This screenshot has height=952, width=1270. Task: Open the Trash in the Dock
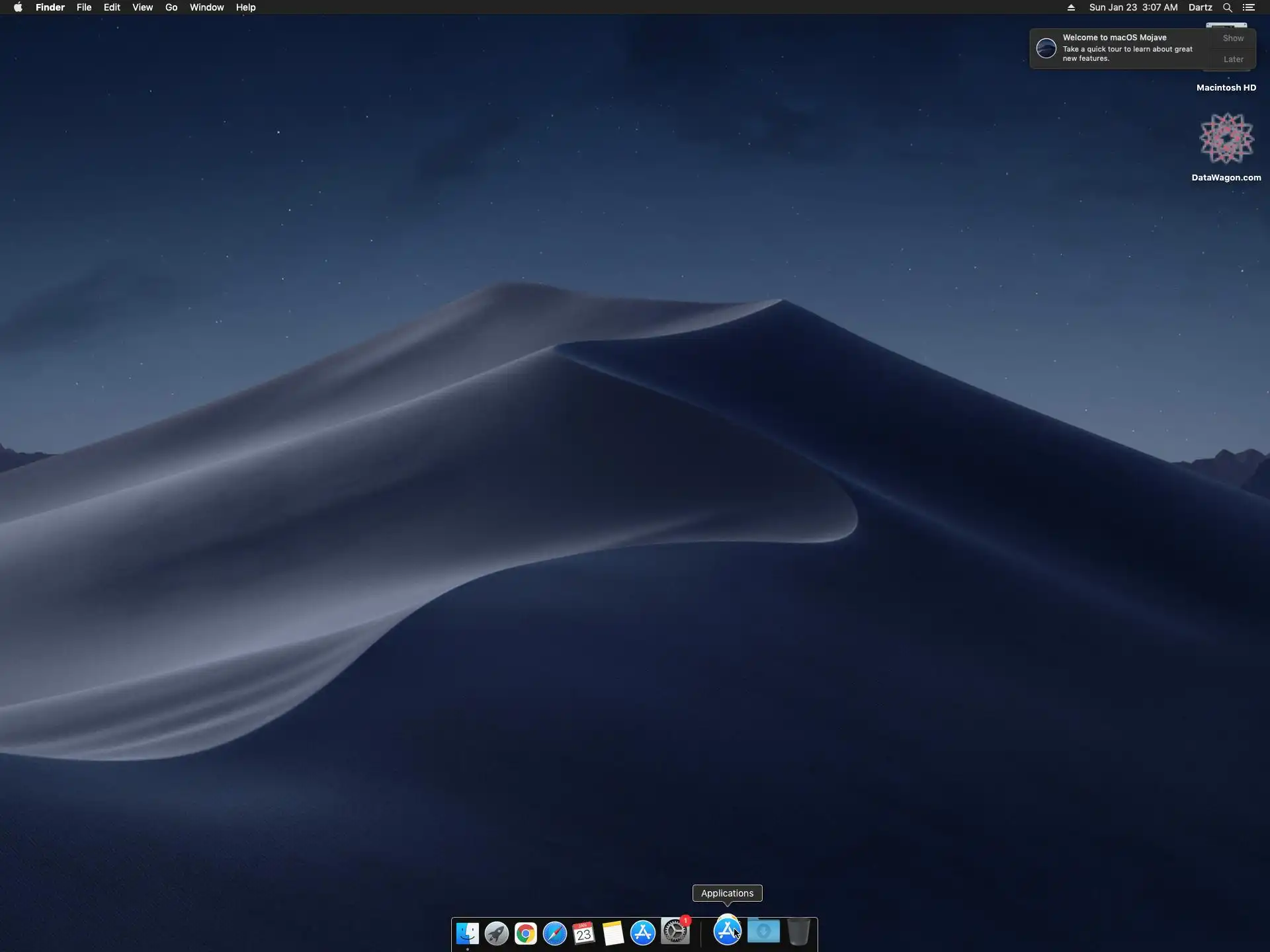pos(799,932)
